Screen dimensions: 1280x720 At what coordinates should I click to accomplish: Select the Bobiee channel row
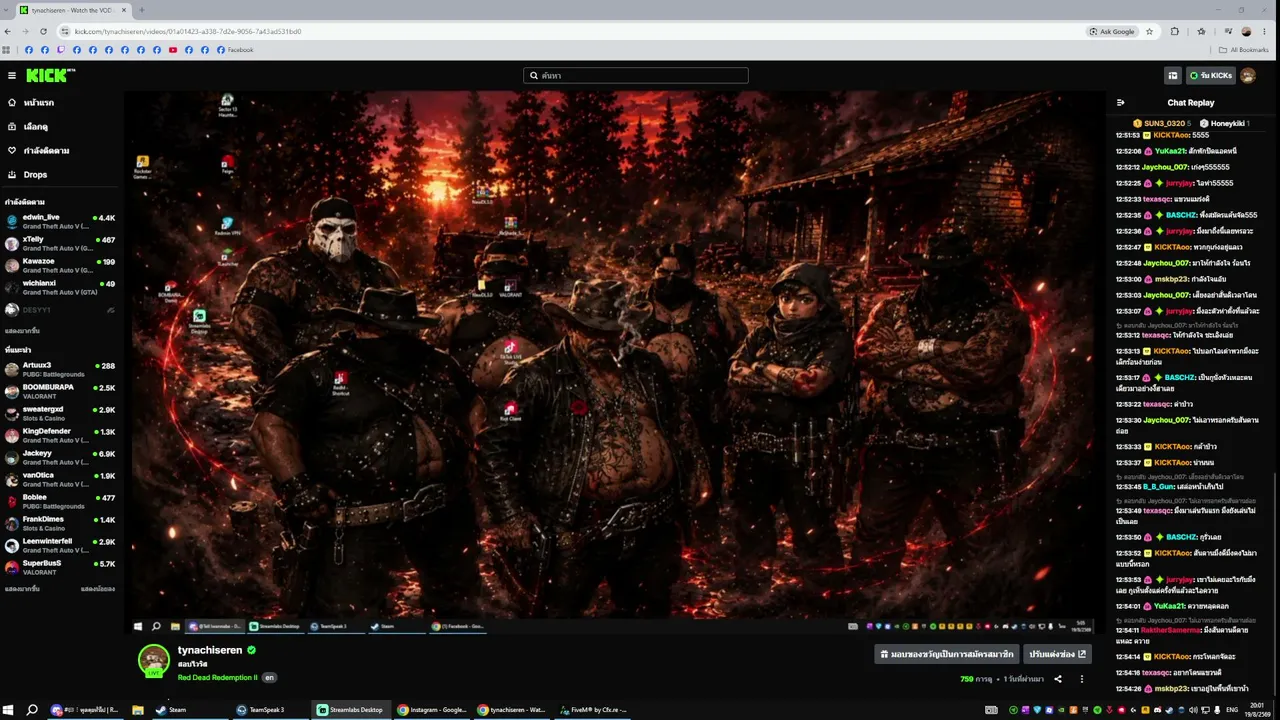(x=60, y=501)
